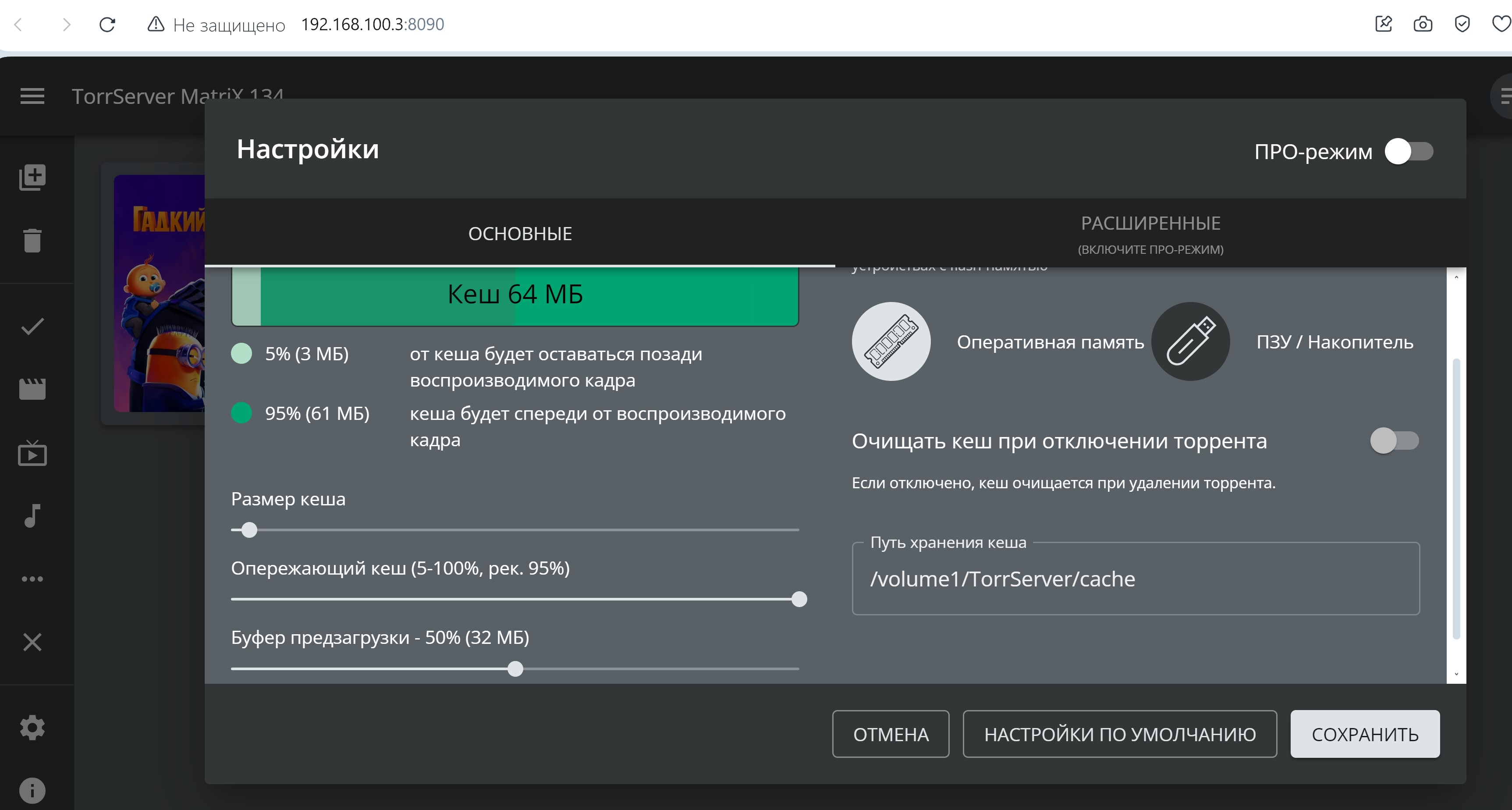Click scrollbar down arrow in settings panel

click(x=1456, y=674)
